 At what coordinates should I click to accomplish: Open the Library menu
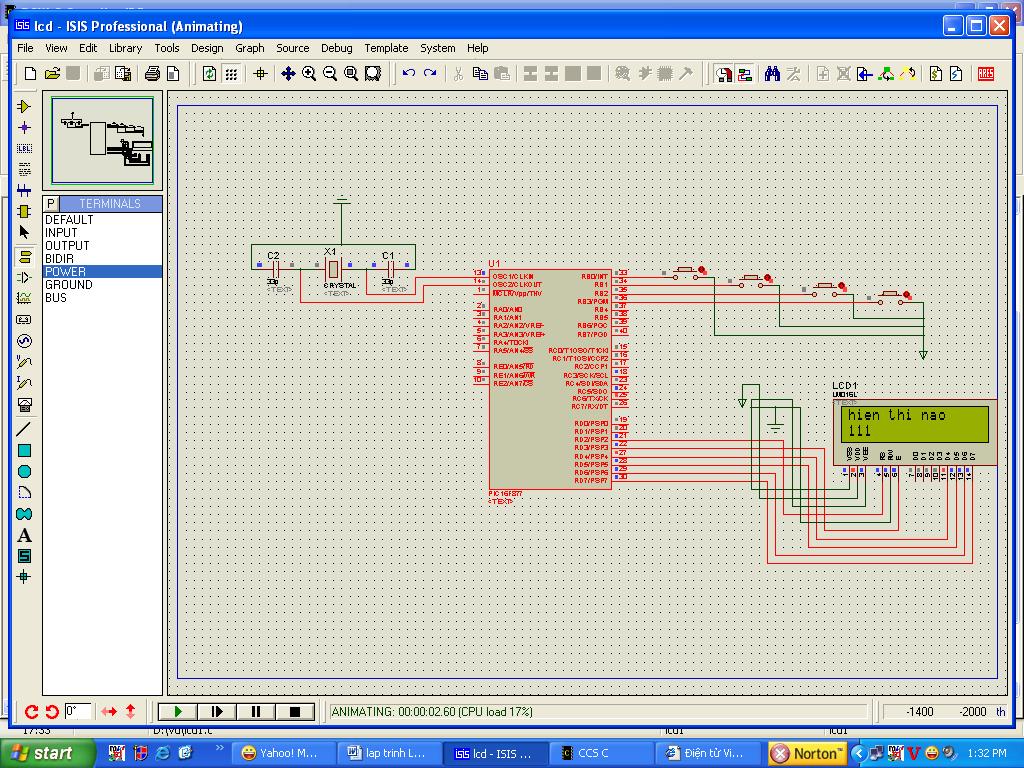[x=125, y=48]
